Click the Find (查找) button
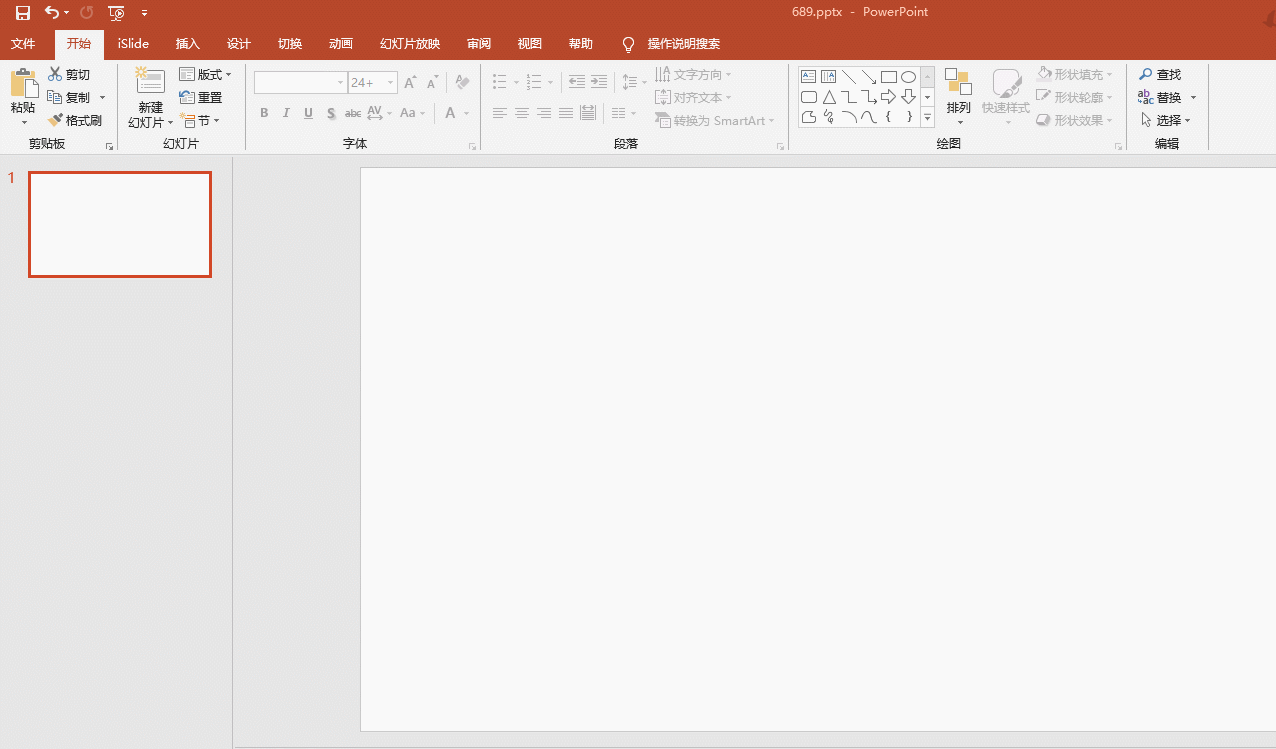1276x749 pixels. [1160, 75]
